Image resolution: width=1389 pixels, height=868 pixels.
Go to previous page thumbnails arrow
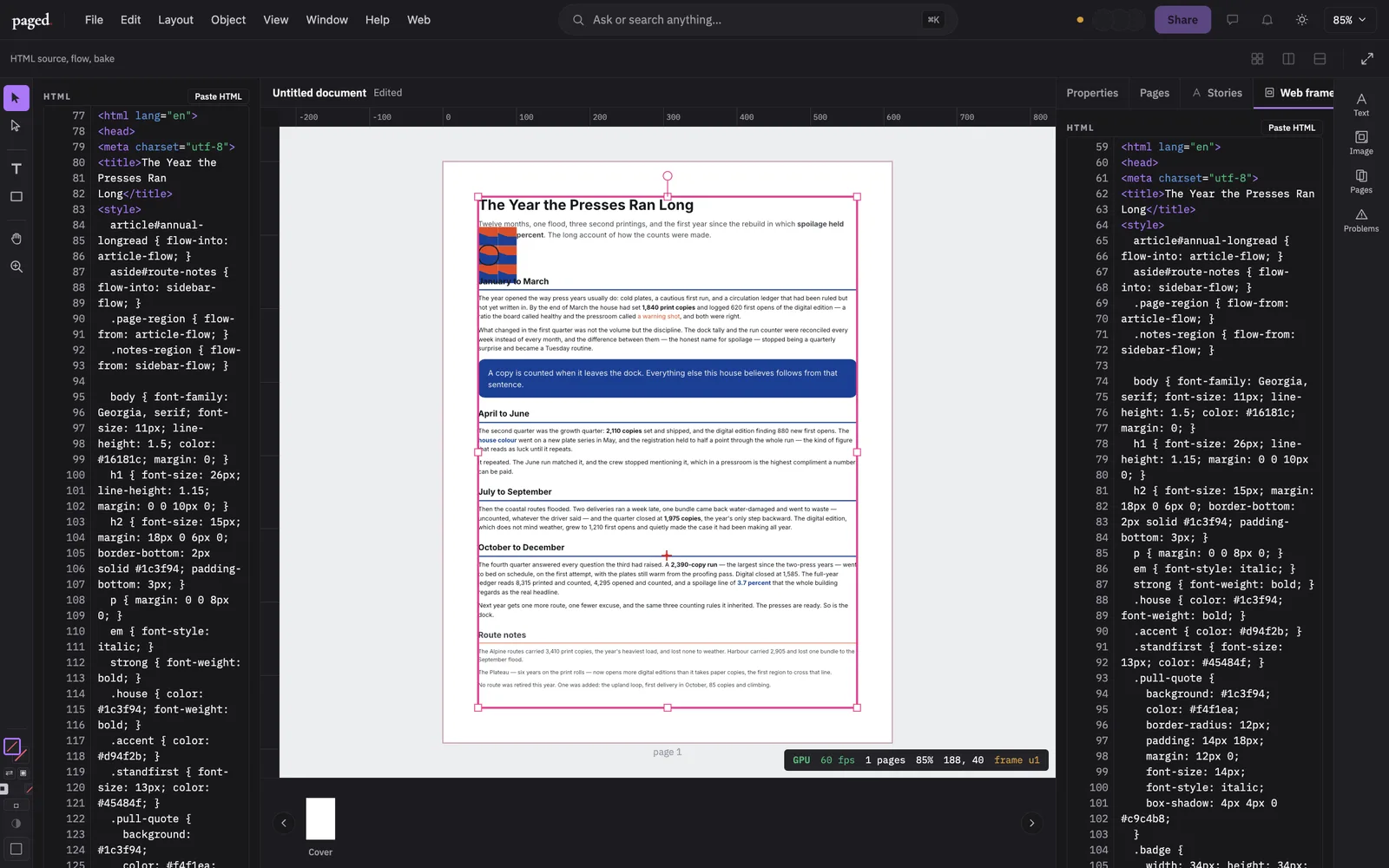[284, 823]
